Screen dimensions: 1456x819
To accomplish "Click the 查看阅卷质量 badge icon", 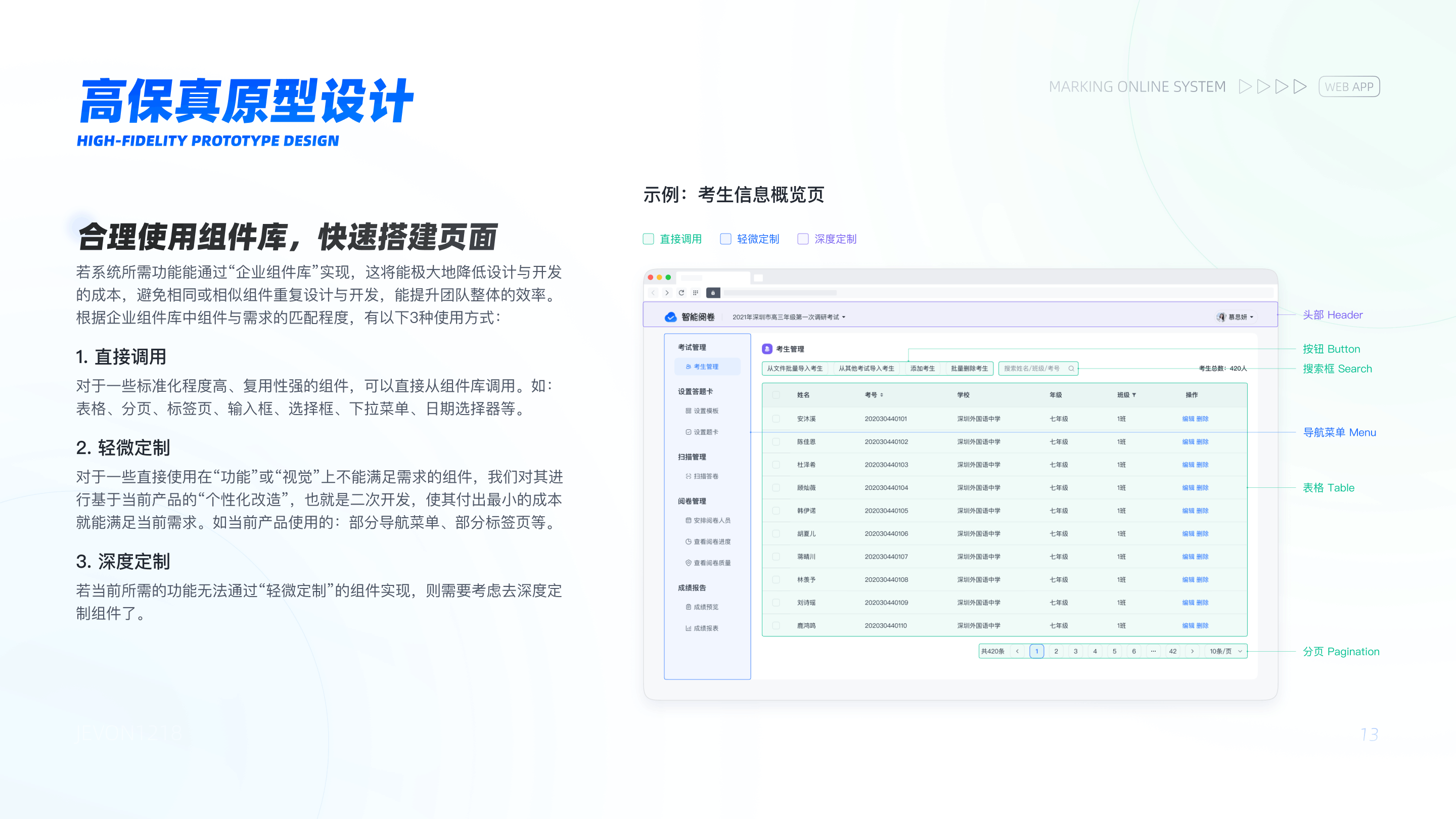I will tap(688, 562).
